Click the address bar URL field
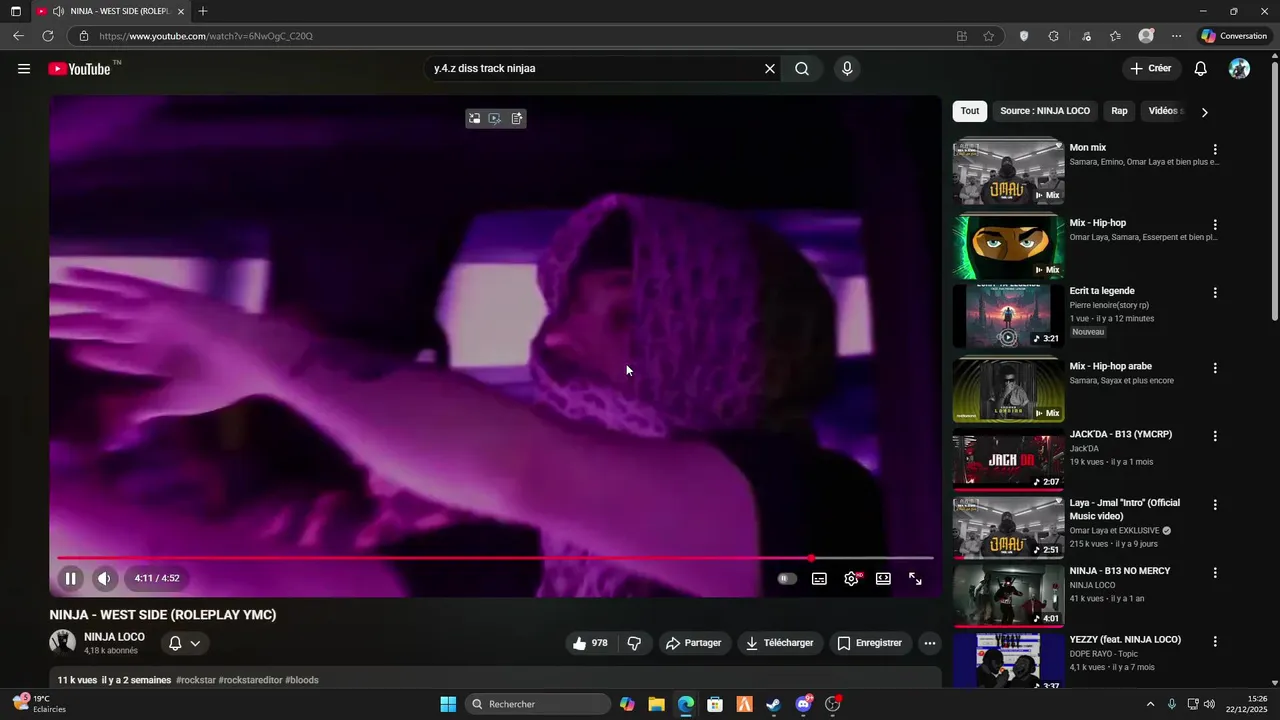Screen dimensions: 1280x720 pyautogui.click(x=520, y=36)
